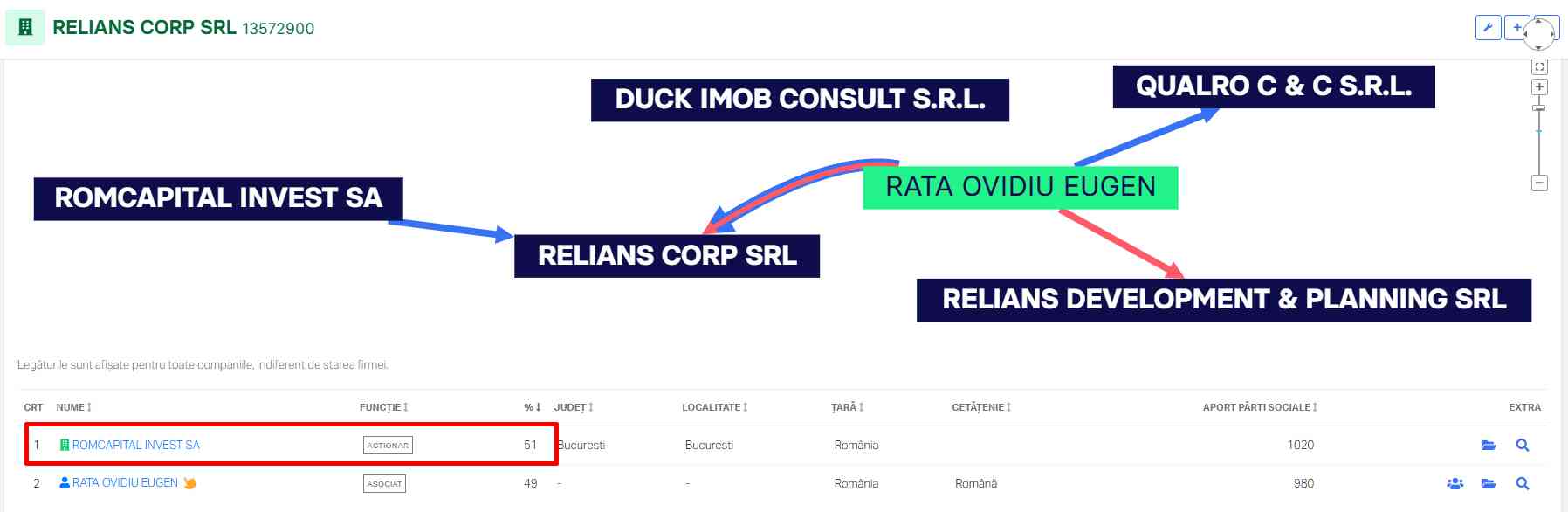Click the group people icon in row 2
1568x512 pixels.
click(x=1455, y=483)
